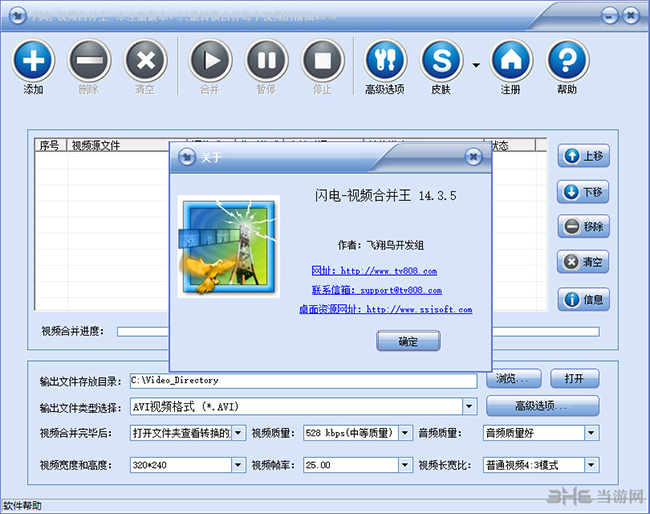Screen dimensions: 650x514
Task: Confirm the About dialog with 确定
Action: pyautogui.click(x=408, y=341)
